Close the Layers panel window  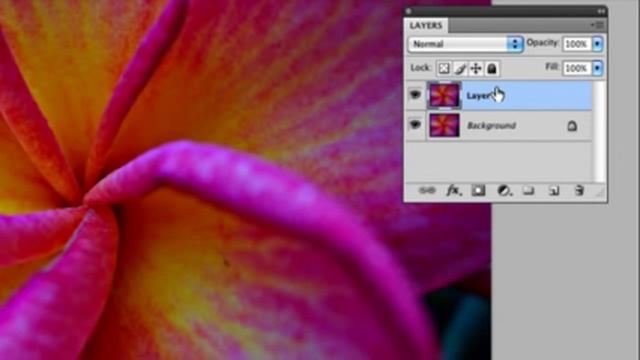coord(409,11)
